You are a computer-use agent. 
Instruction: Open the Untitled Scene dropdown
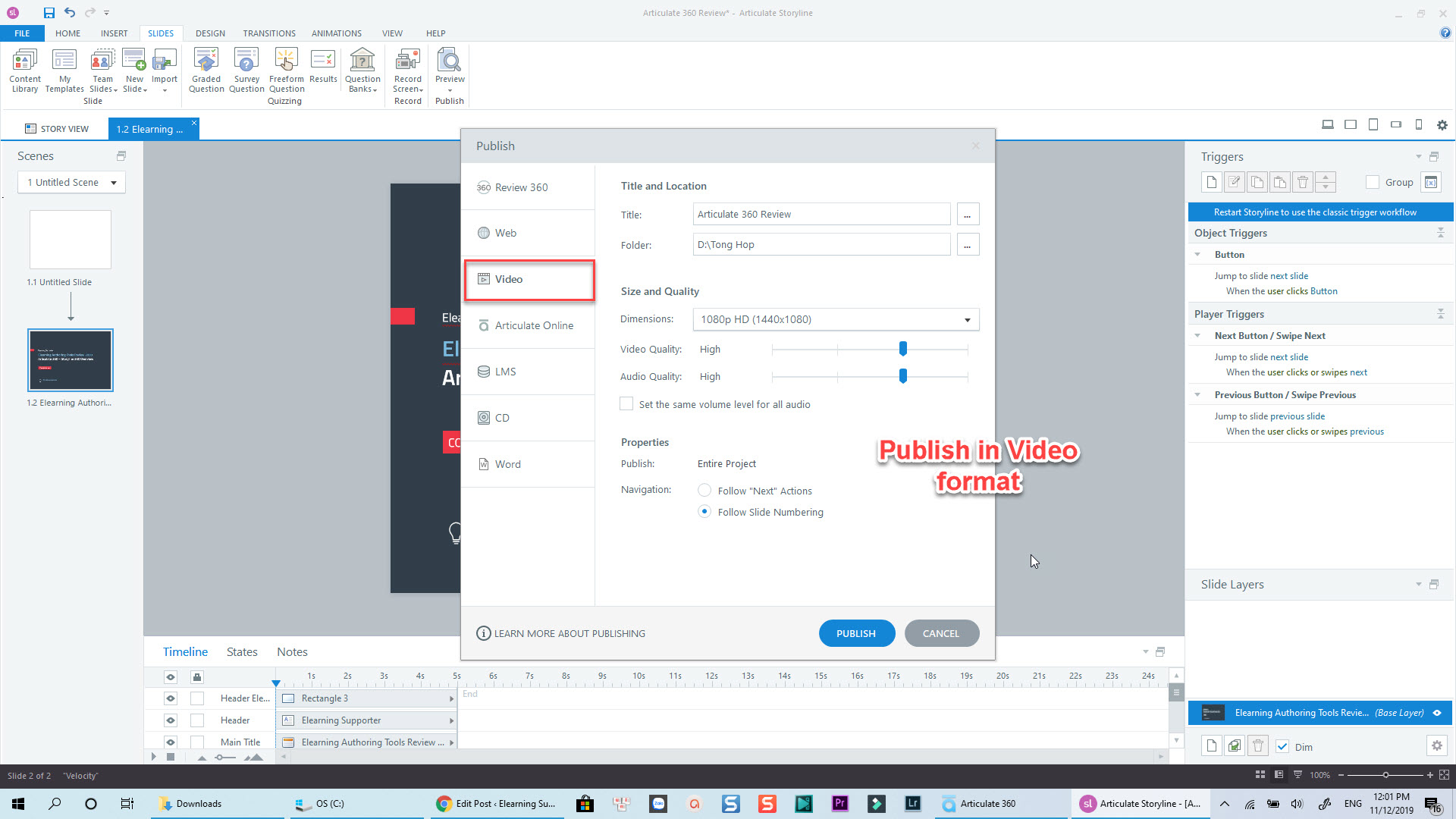coord(71,182)
